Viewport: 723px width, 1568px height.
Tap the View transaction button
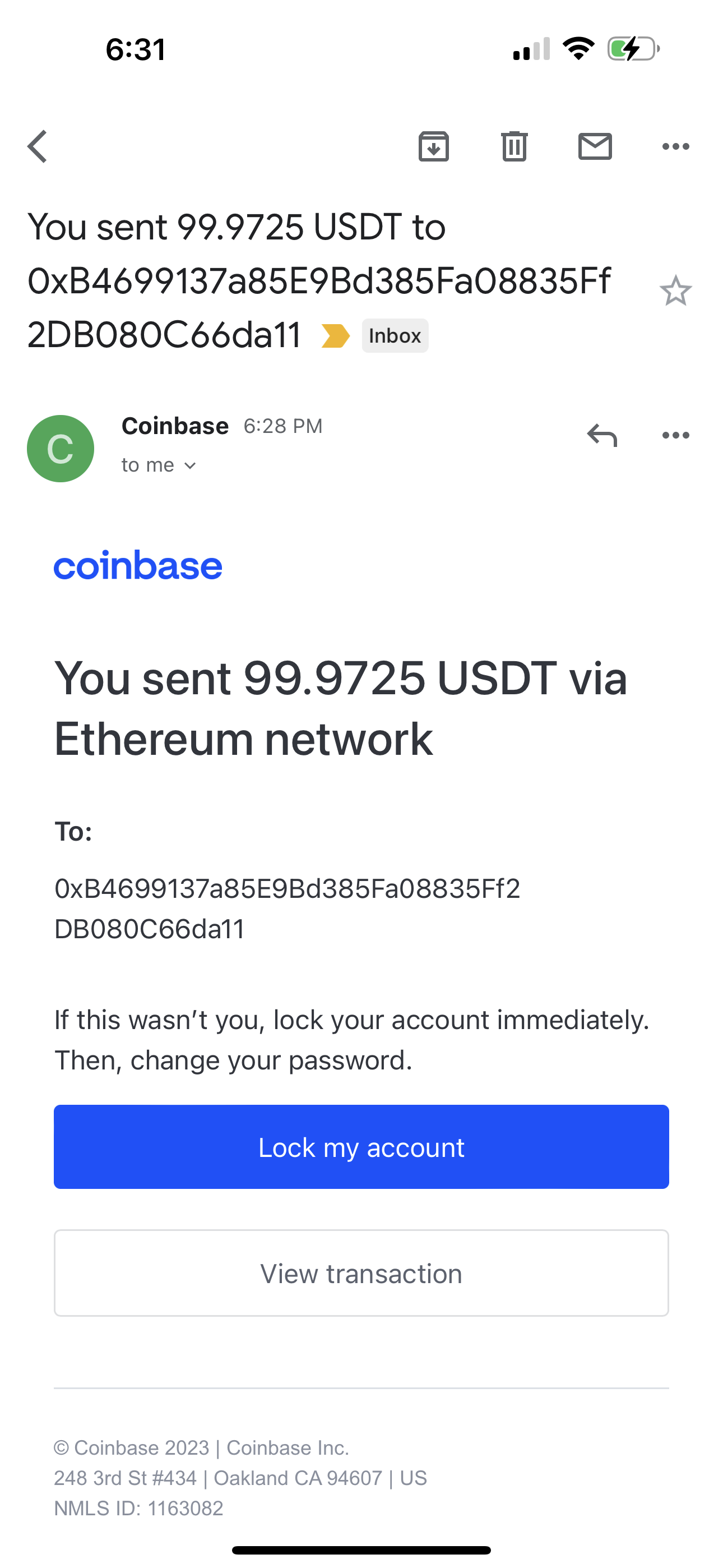coord(361,1274)
